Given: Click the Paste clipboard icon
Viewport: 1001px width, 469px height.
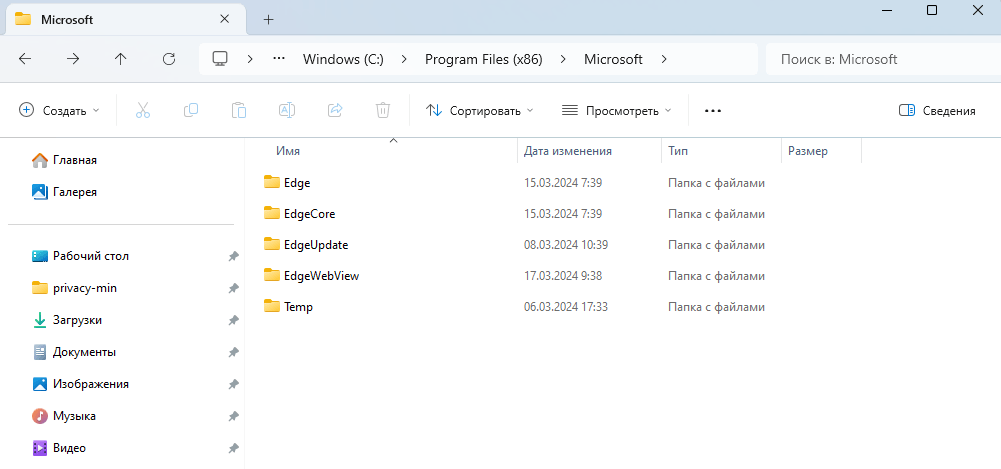Looking at the screenshot, I should tap(239, 110).
